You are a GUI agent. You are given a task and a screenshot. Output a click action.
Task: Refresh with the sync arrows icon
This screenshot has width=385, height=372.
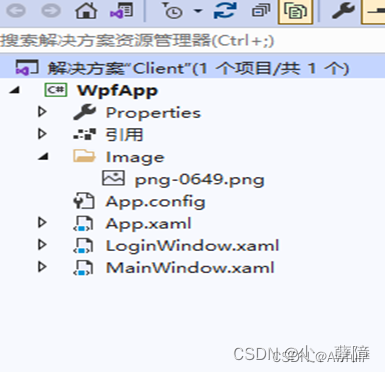225,10
